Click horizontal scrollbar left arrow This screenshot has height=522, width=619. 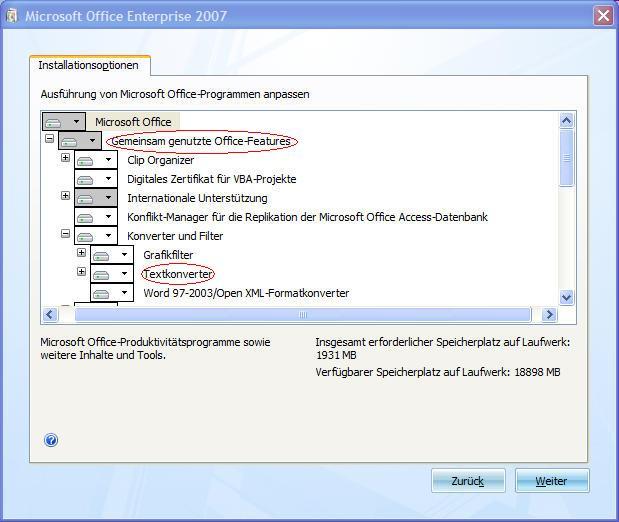pos(50,315)
